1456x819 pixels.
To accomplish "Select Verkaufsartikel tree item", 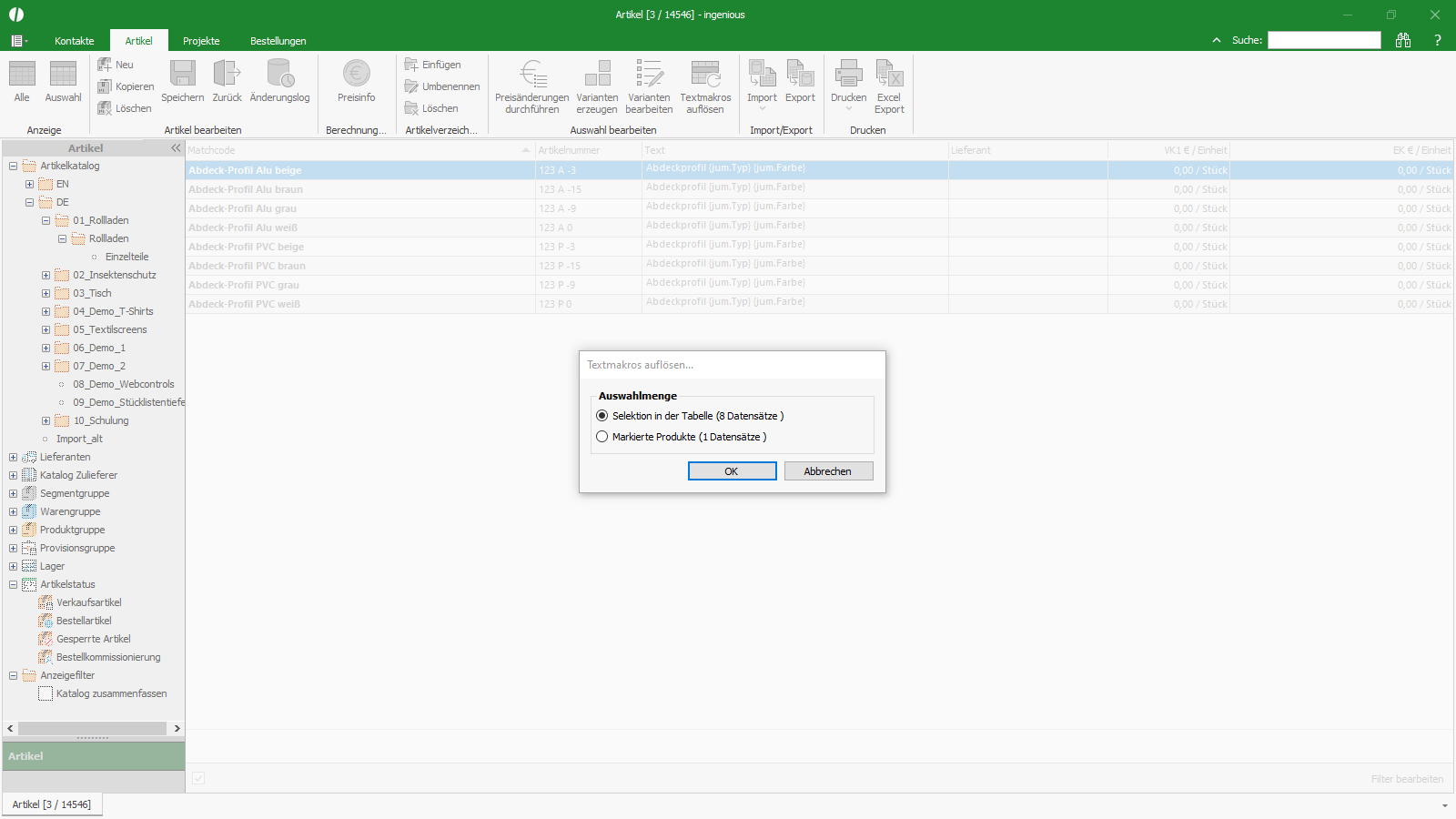I will coord(89,602).
